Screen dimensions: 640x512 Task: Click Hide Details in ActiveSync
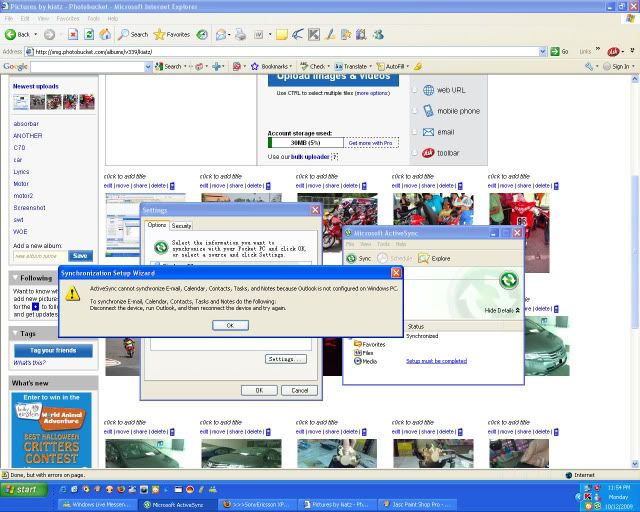(x=502, y=310)
